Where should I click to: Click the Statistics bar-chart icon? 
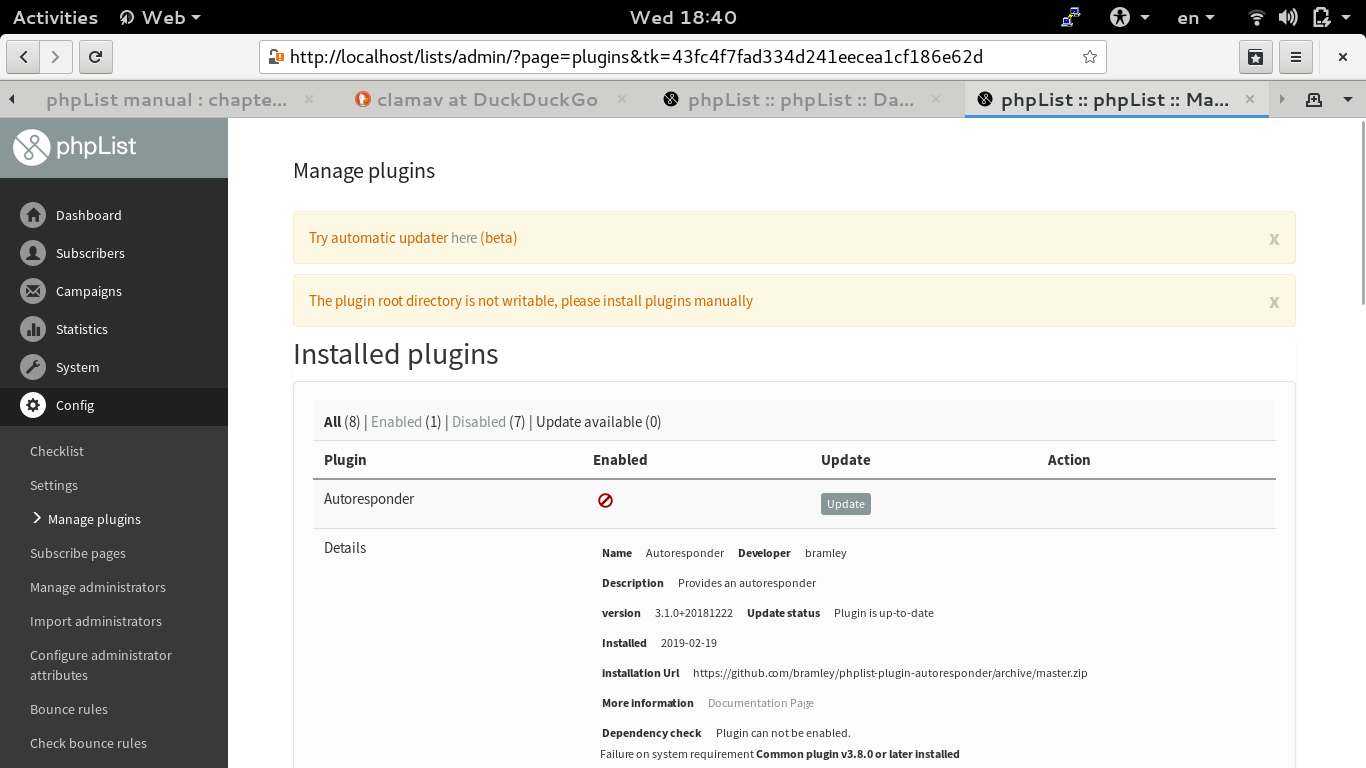tap(33, 329)
